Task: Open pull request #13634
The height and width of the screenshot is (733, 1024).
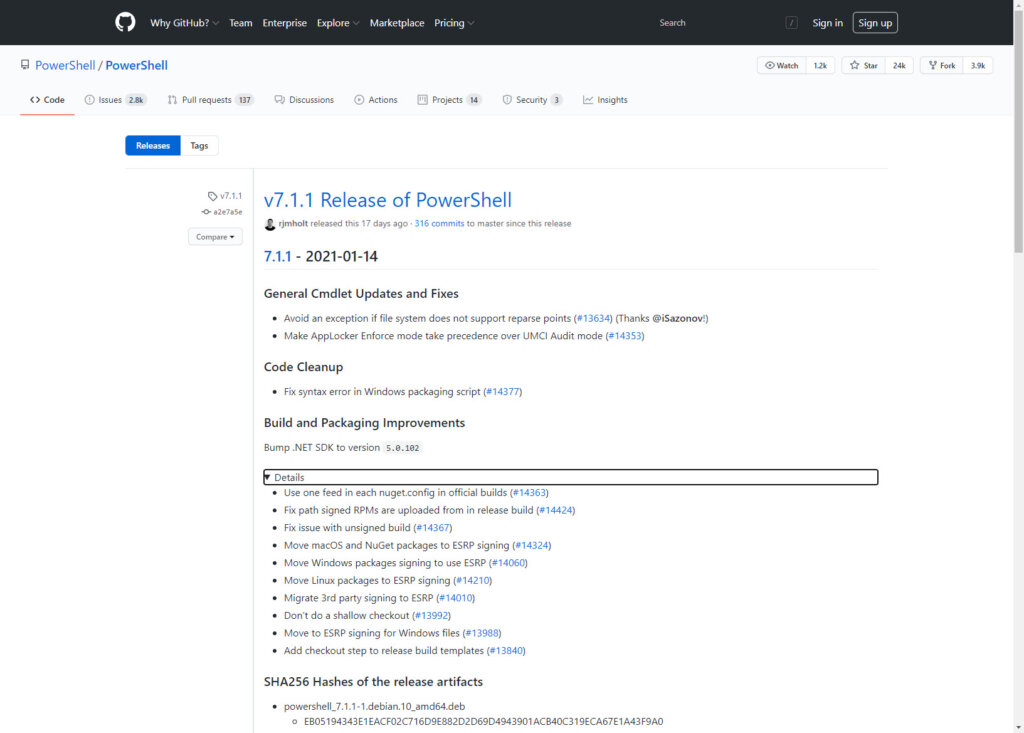Action: (x=594, y=318)
